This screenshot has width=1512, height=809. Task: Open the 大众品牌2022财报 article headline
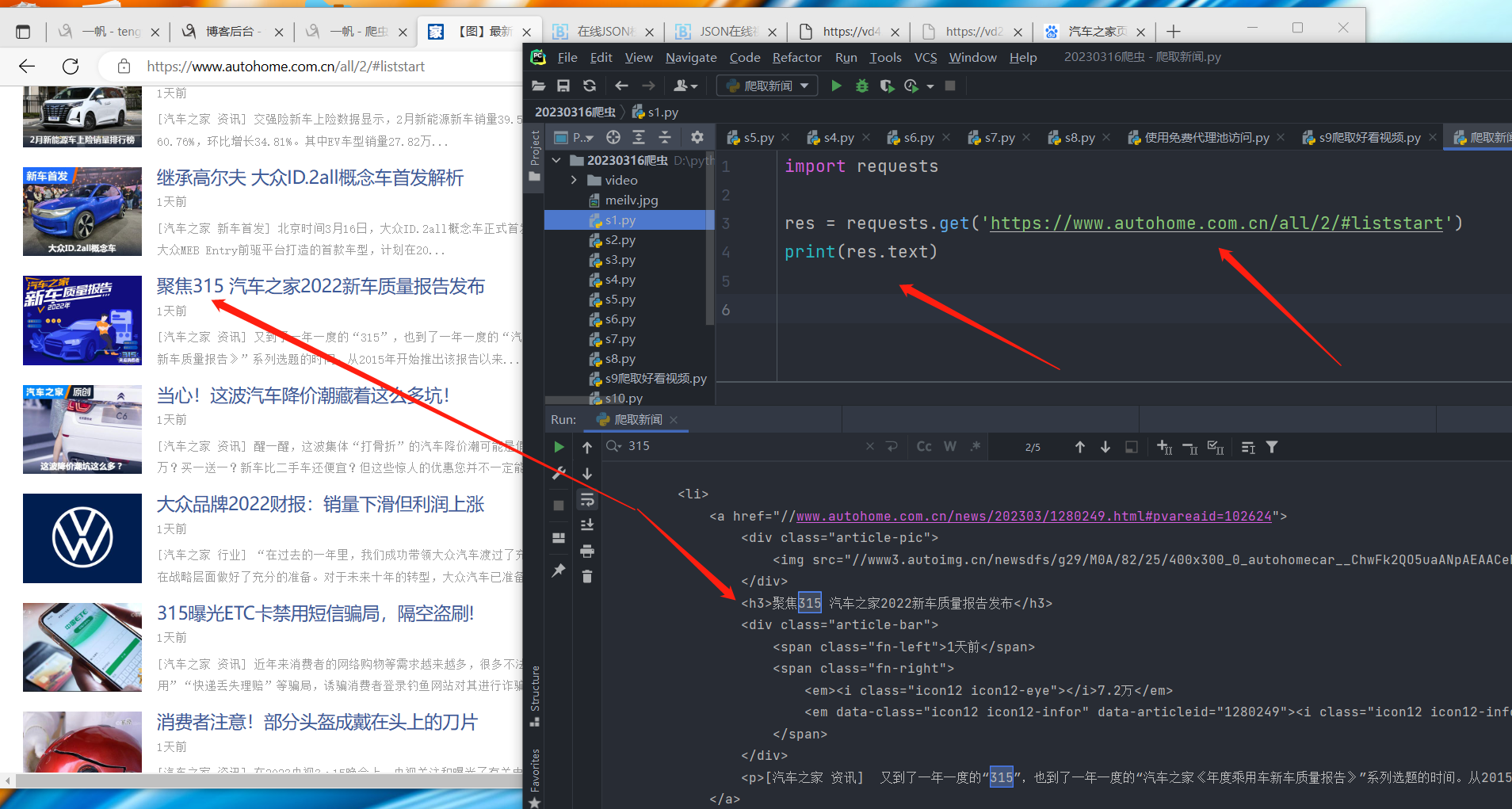pos(320,504)
